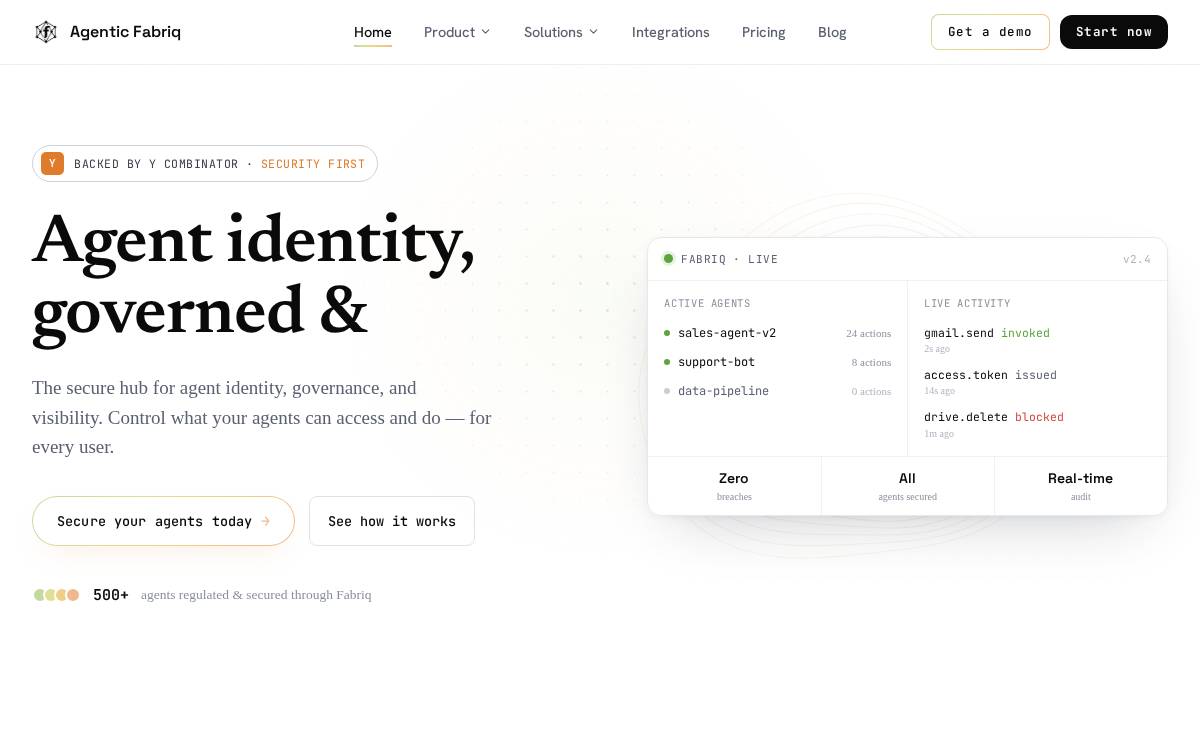Expand the Product dropdown chevron
The height and width of the screenshot is (750, 1200).
pos(486,32)
